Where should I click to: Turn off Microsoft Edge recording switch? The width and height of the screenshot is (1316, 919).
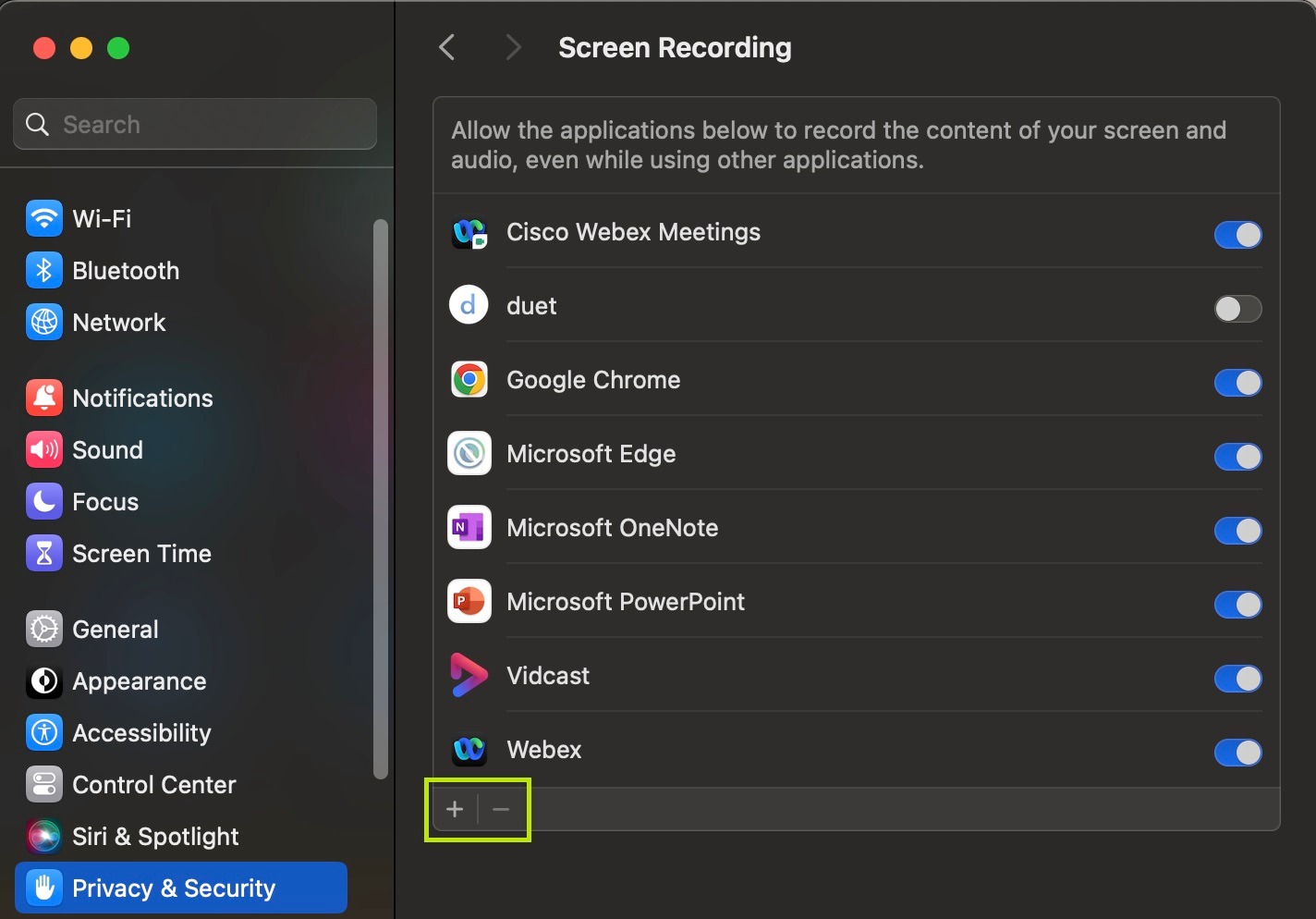[x=1237, y=457]
